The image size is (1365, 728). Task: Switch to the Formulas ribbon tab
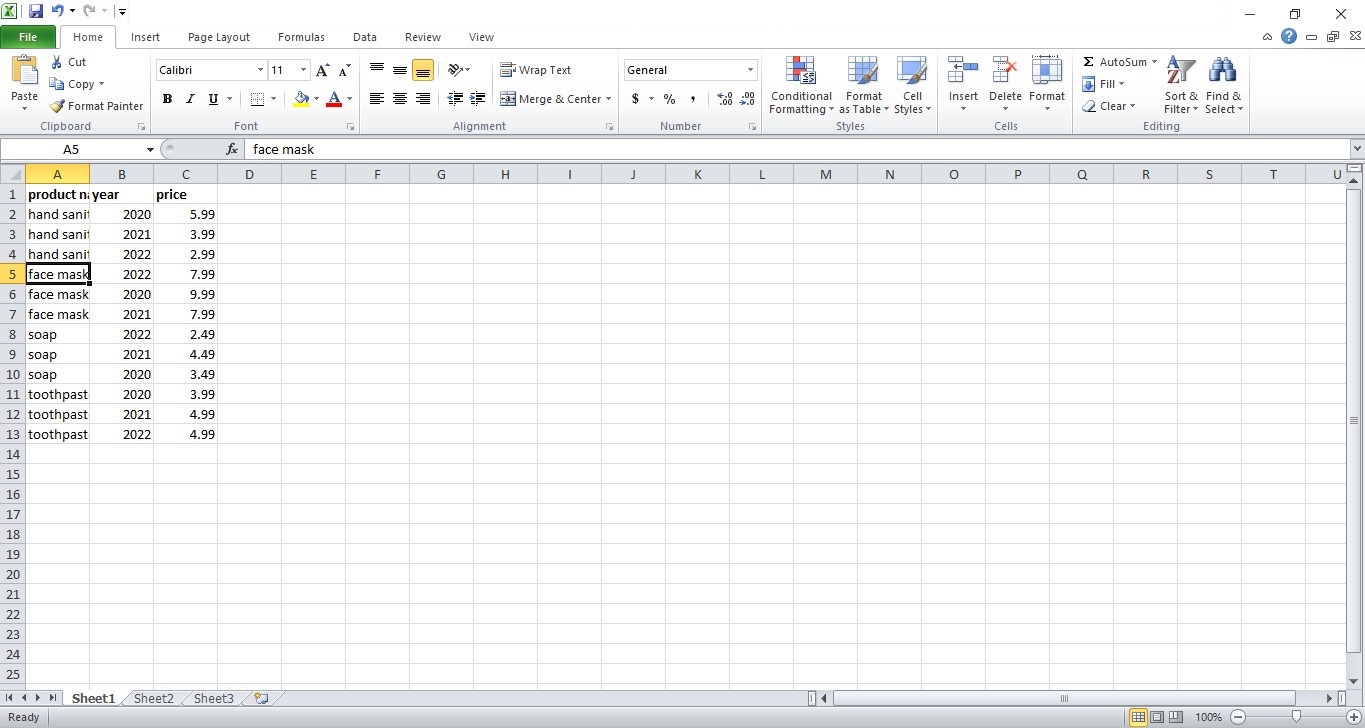[301, 37]
